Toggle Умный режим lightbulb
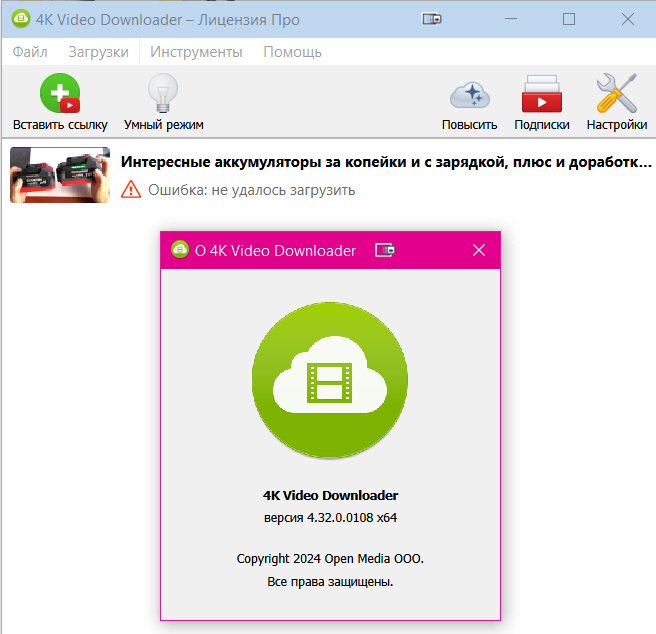This screenshot has width=656, height=634. pyautogui.click(x=163, y=94)
